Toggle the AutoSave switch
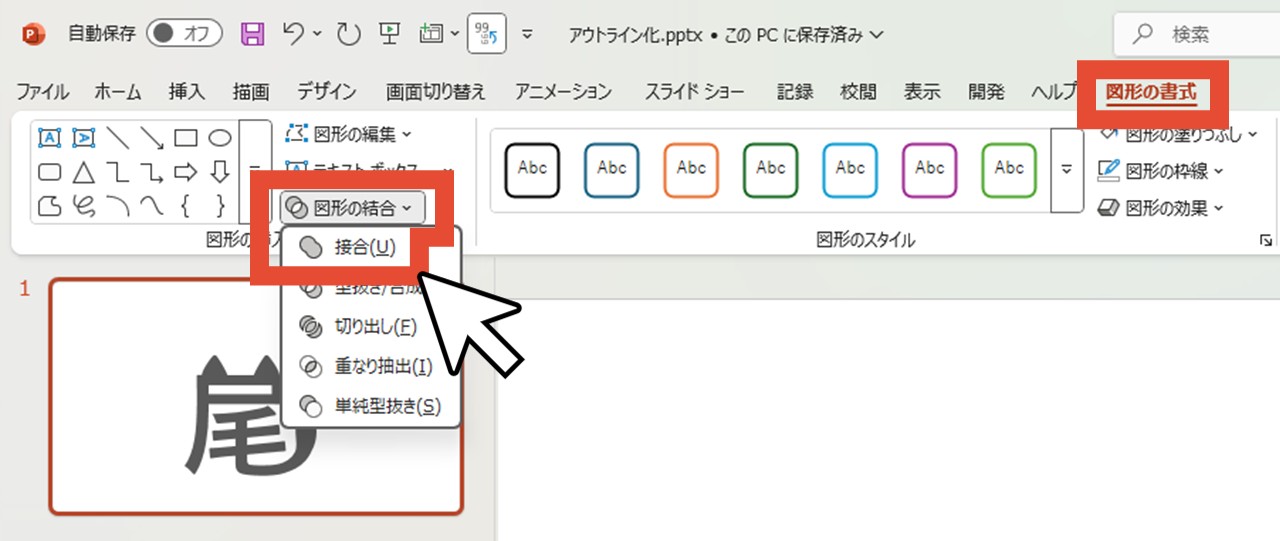1280x541 pixels. [x=184, y=34]
